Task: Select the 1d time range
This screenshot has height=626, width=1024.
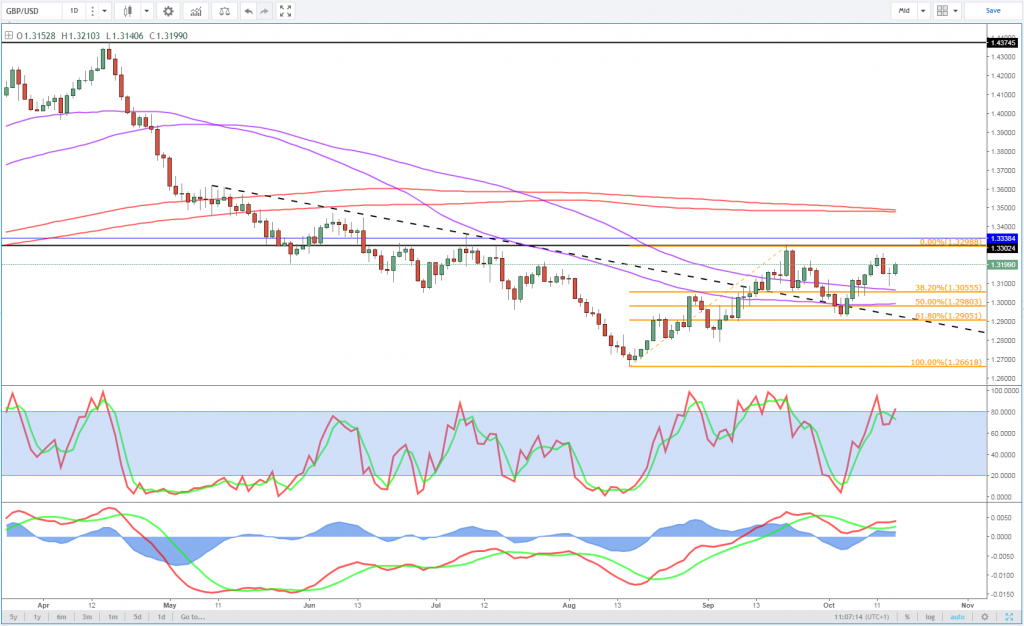Action: tap(161, 617)
